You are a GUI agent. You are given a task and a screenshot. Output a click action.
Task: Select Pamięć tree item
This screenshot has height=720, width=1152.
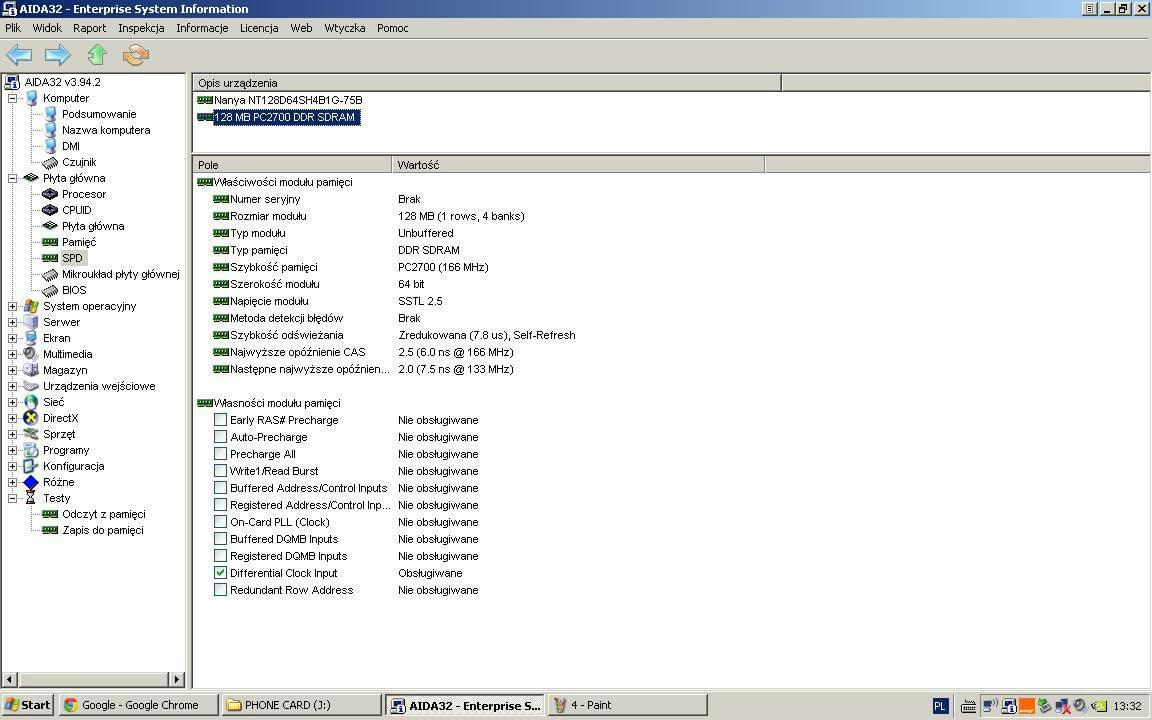[79, 242]
